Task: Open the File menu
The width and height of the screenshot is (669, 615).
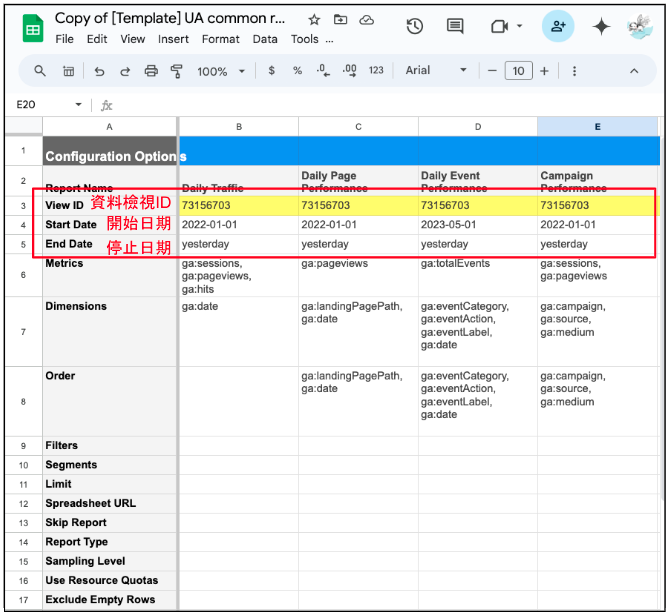Action: point(64,39)
